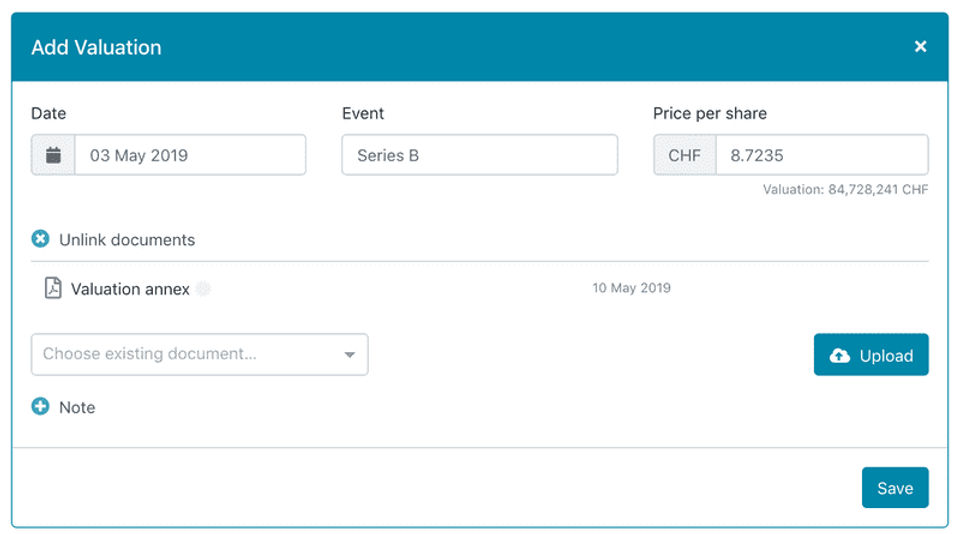The height and width of the screenshot is (534, 960).
Task: Click the Unlink documents text link
Action: (x=127, y=240)
